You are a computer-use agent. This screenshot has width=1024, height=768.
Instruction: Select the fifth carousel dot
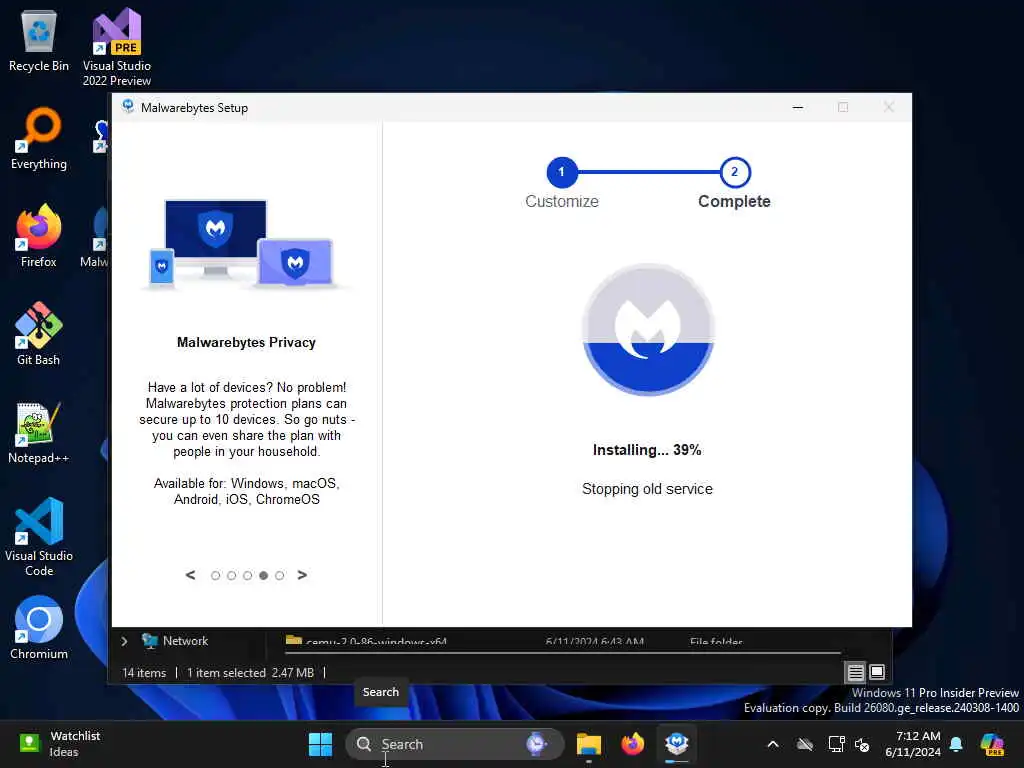[x=280, y=575]
